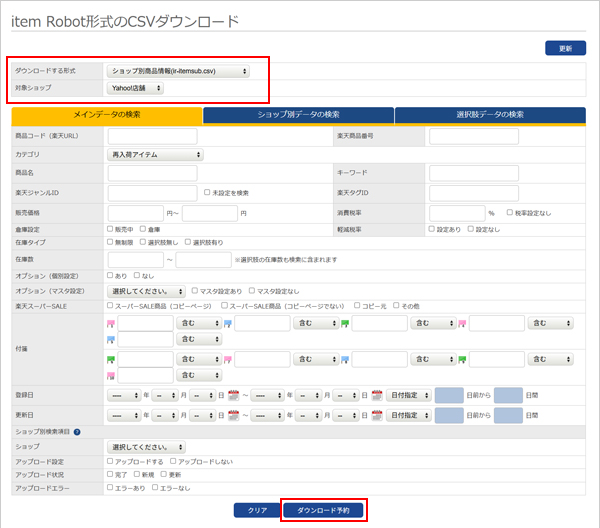Screen dimensions: 600x528
Task: Open the カテゴリ 再入荷アイテム dropdown
Action: coord(155,155)
